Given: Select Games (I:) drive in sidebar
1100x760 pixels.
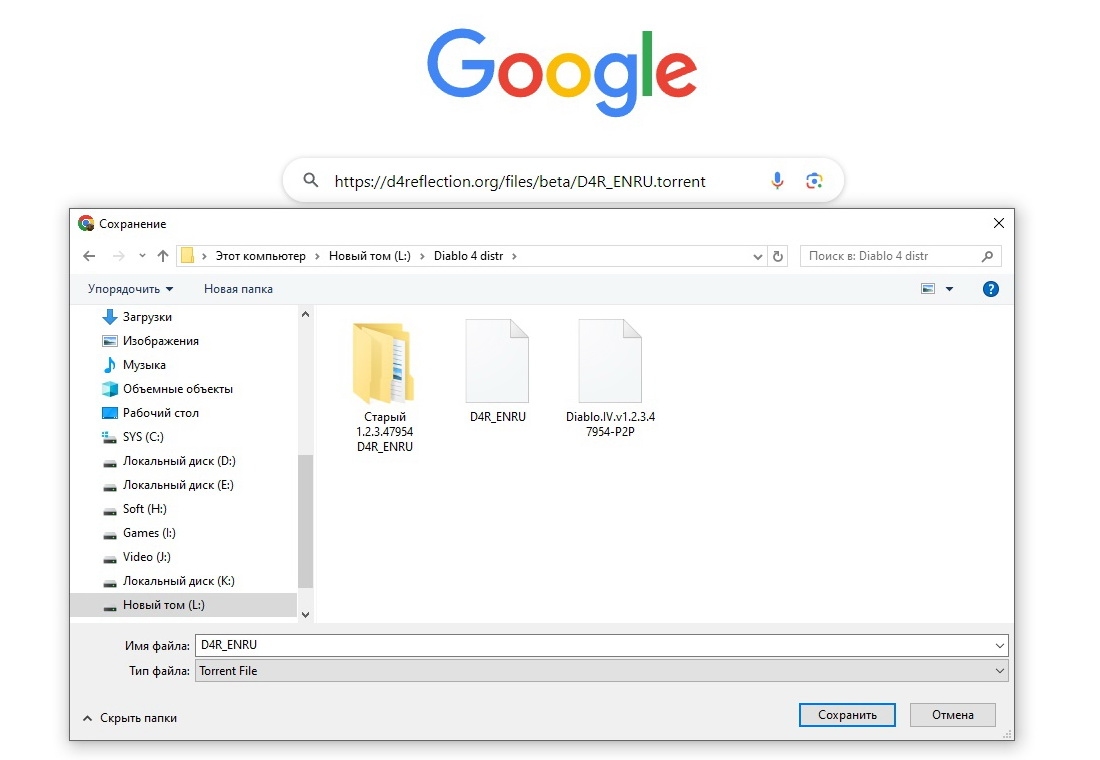Looking at the screenshot, I should [x=149, y=533].
